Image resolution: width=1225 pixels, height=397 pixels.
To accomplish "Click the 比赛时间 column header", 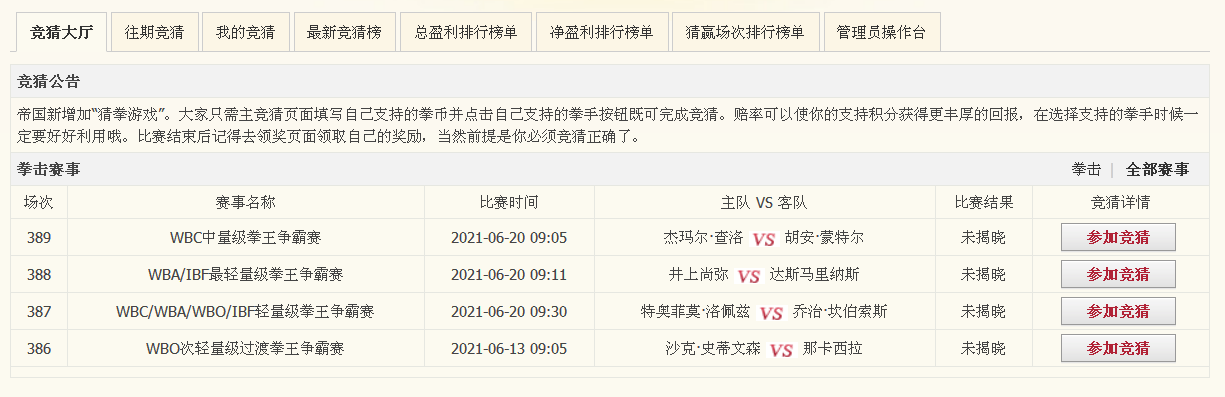I will pos(509,202).
